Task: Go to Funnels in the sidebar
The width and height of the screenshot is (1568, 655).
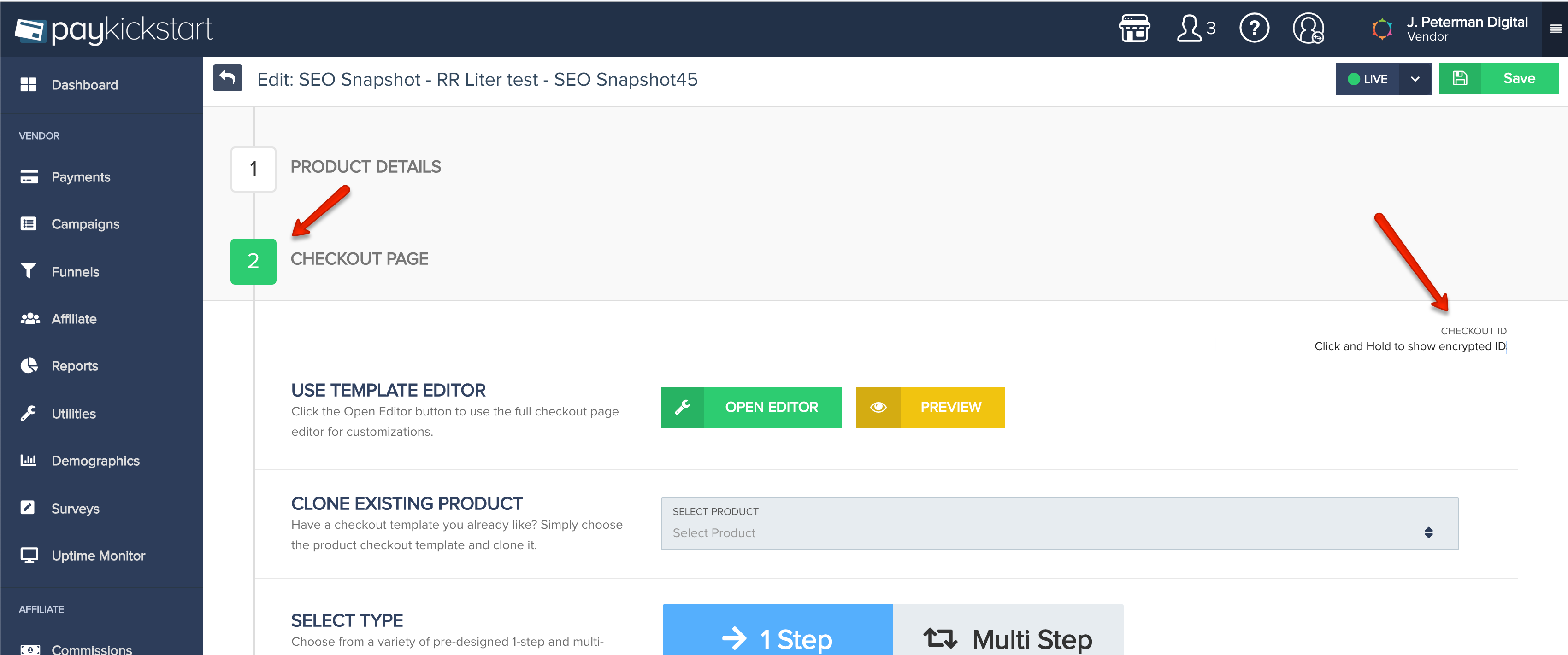Action: 75,272
